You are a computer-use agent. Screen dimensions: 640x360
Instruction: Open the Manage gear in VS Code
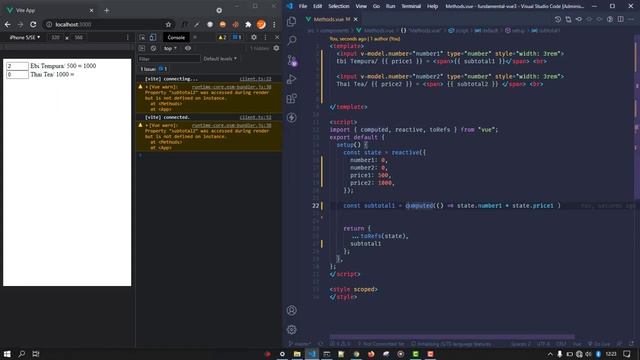291,329
